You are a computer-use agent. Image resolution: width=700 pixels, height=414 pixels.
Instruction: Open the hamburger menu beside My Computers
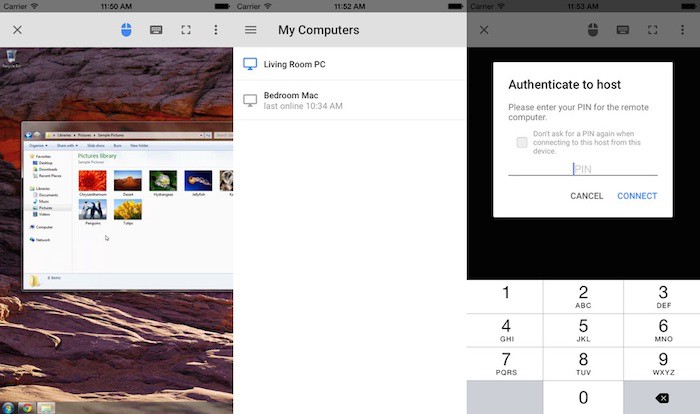click(x=250, y=30)
